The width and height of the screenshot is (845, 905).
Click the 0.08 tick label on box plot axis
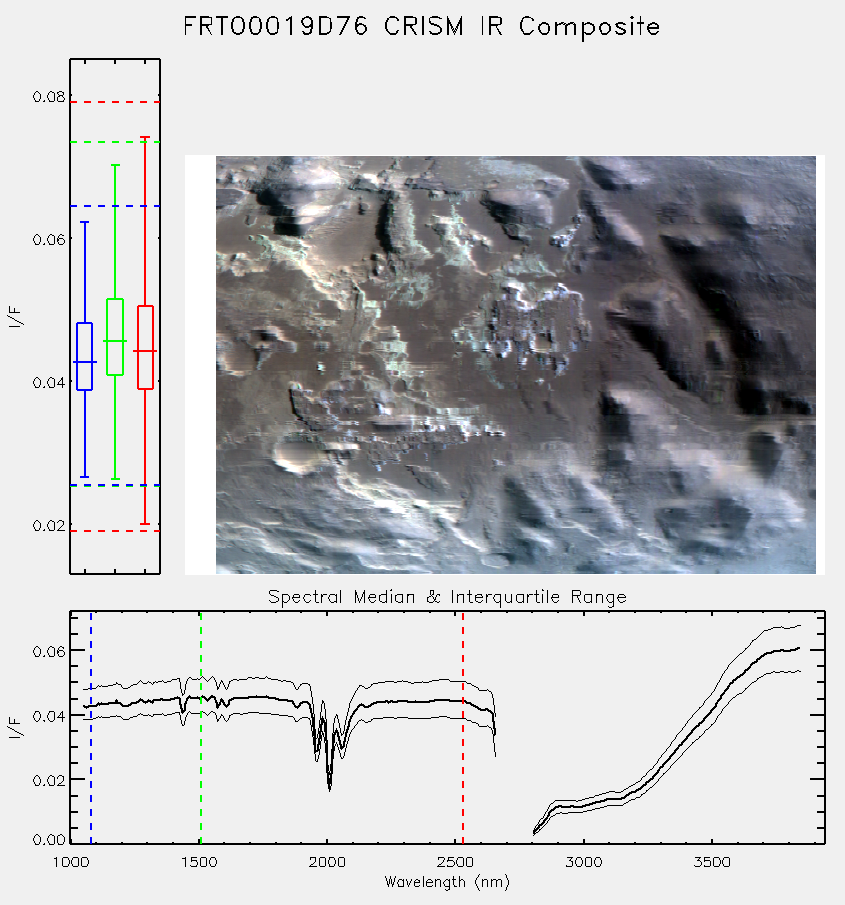[49, 96]
